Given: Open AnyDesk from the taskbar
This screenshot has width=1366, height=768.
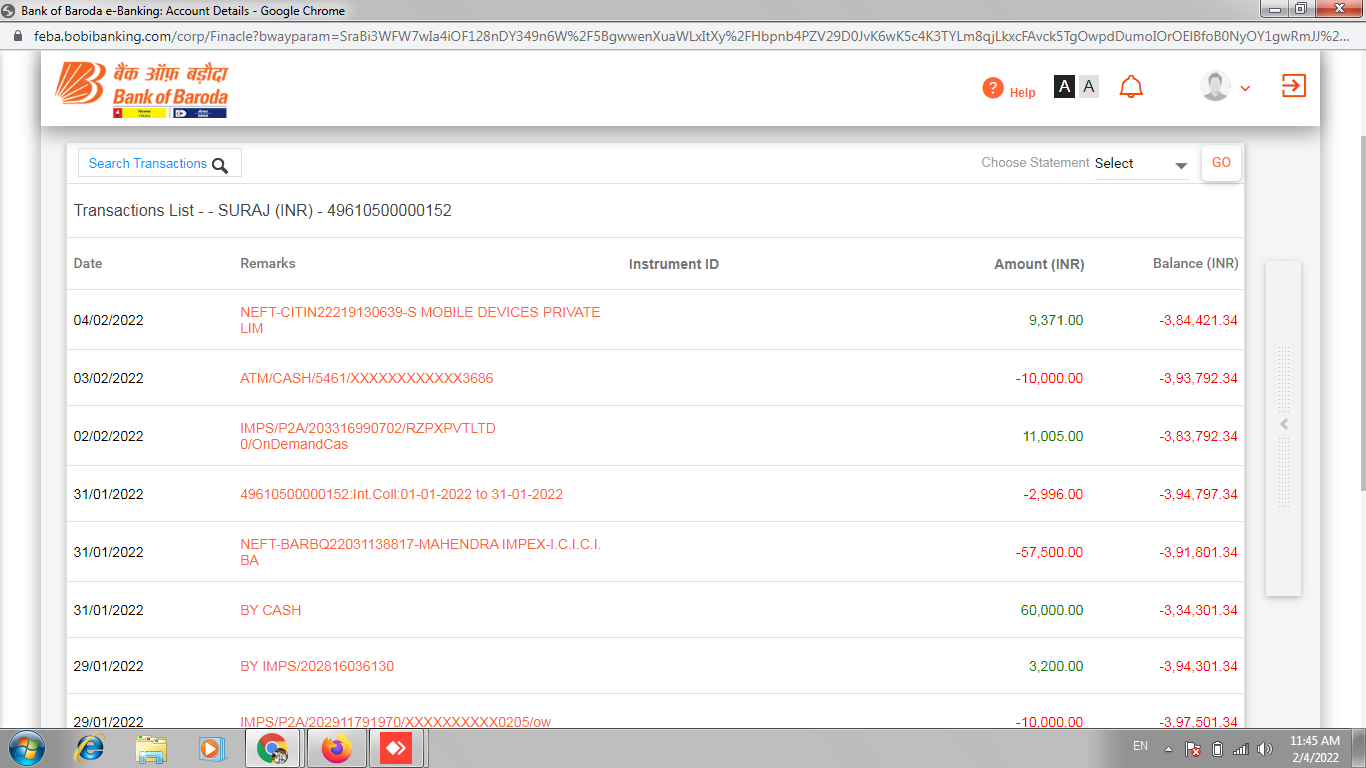Looking at the screenshot, I should coord(397,748).
